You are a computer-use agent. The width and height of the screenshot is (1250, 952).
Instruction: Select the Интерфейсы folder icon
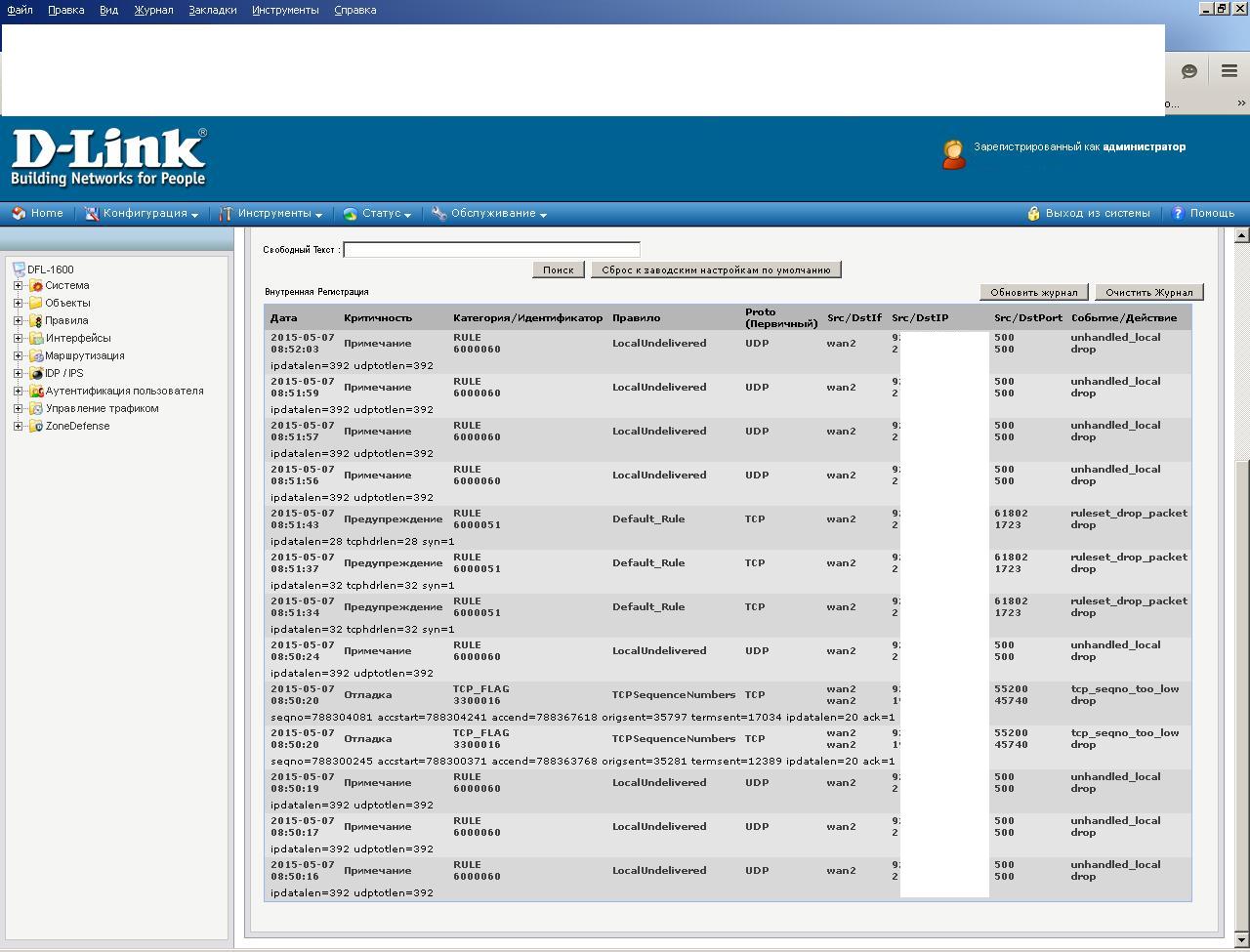point(36,339)
